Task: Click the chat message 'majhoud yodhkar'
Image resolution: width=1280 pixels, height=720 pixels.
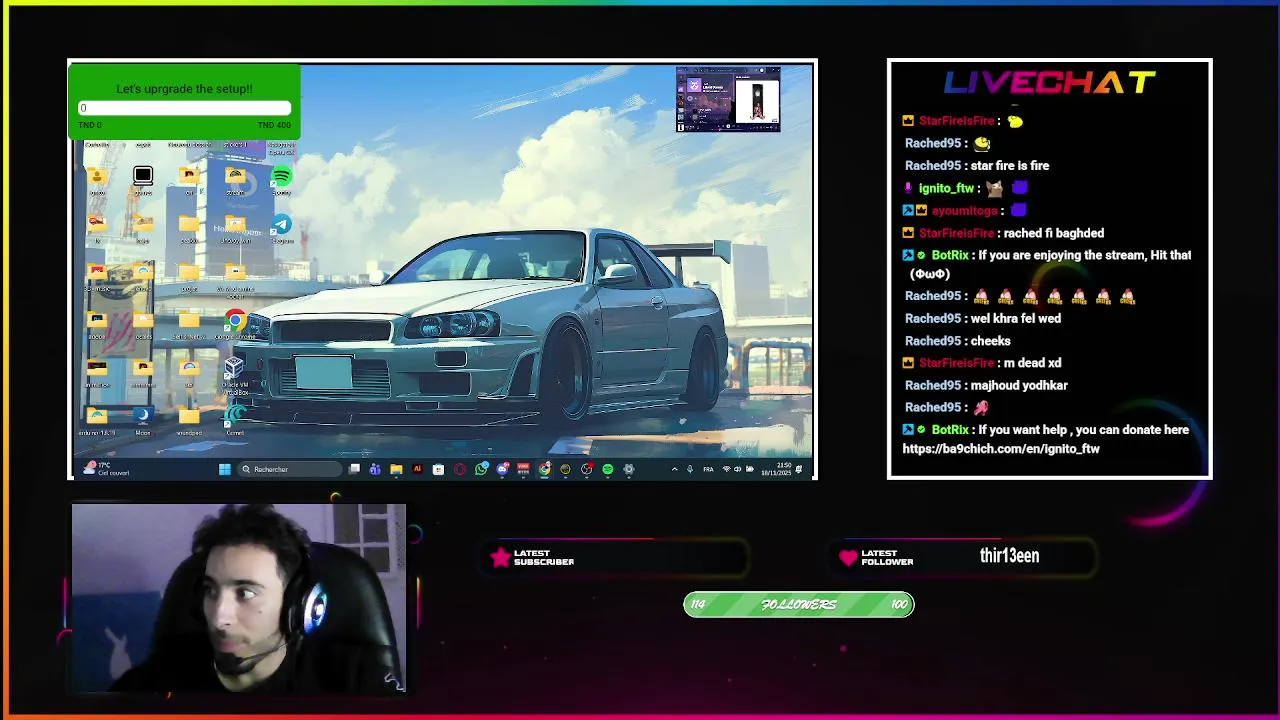Action: coord(1019,386)
